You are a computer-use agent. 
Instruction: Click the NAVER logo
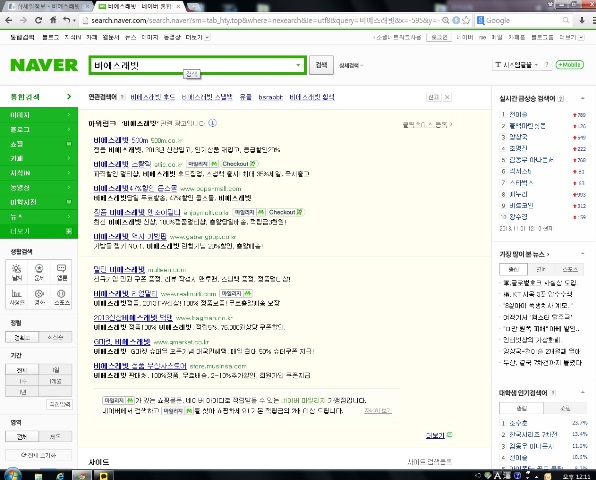44,65
